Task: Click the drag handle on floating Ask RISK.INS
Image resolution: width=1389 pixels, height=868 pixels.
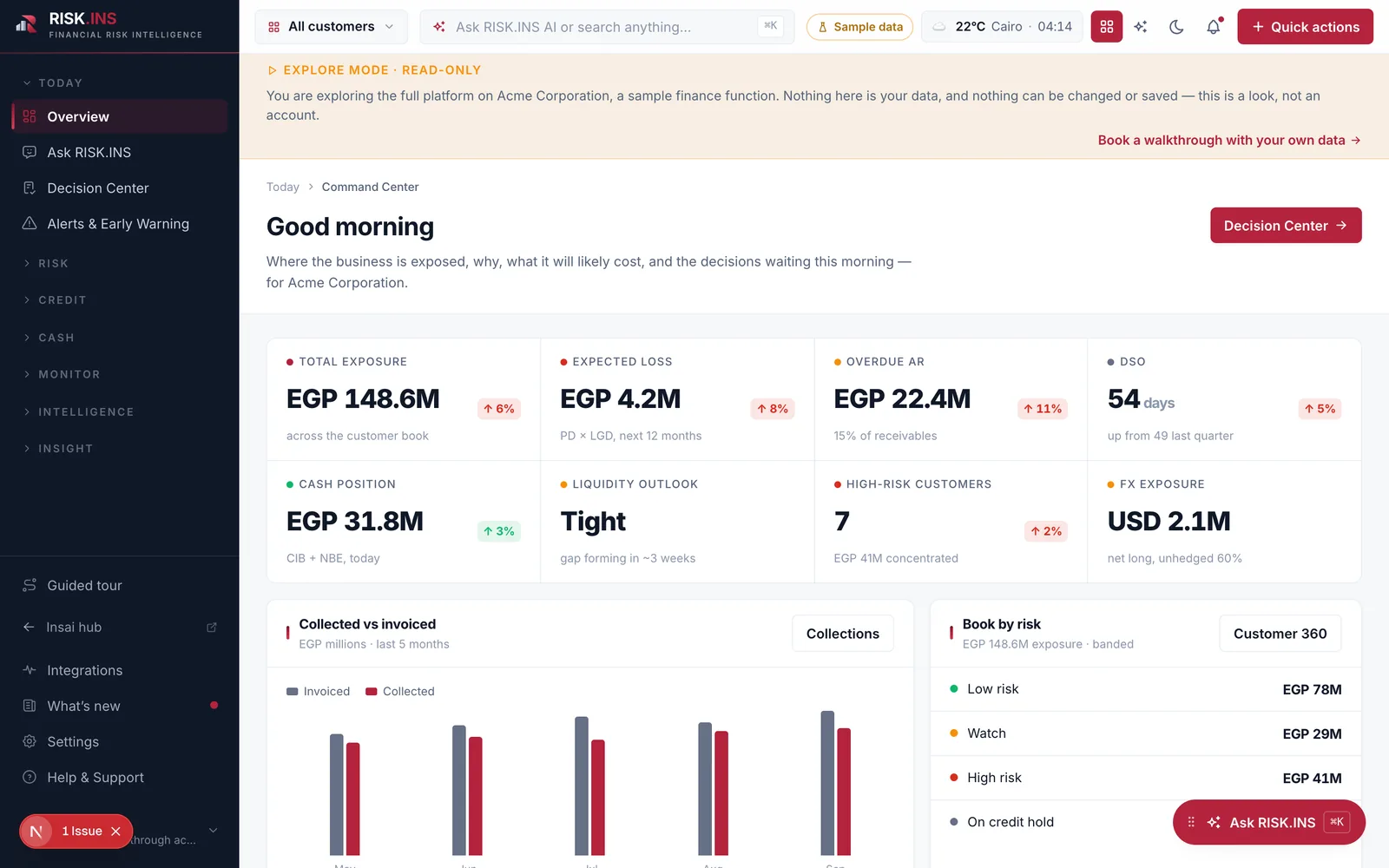Action: click(1191, 822)
